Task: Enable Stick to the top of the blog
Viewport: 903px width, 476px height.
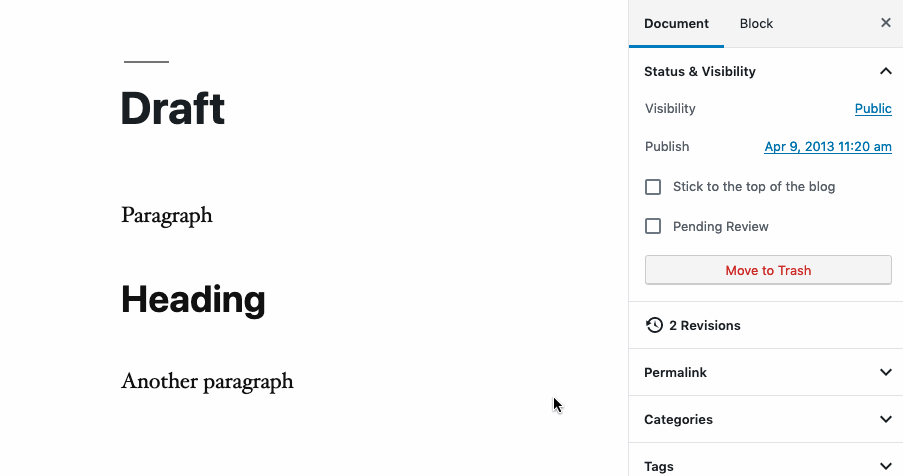Action: coord(653,187)
